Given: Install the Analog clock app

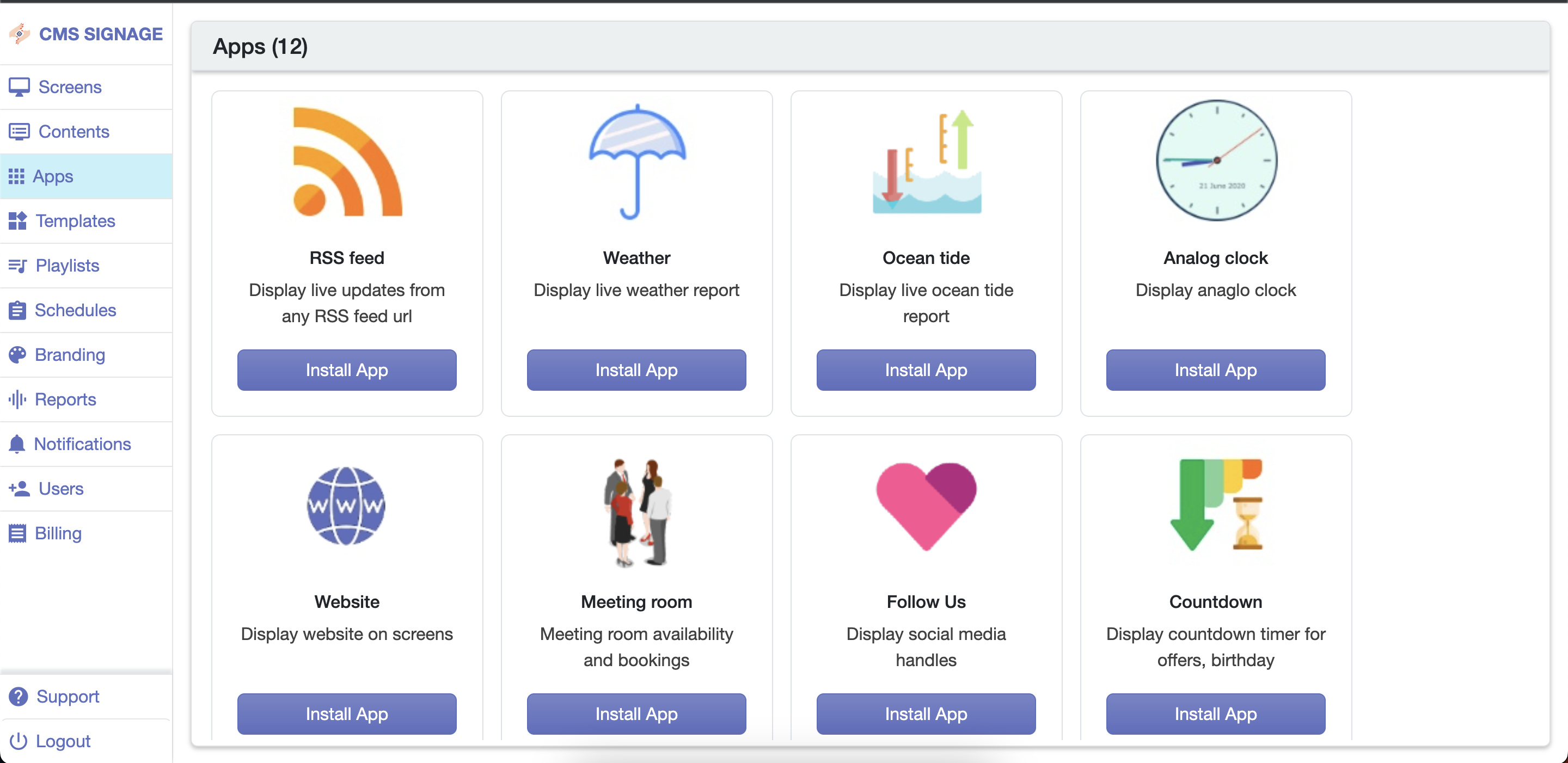Looking at the screenshot, I should click(1215, 370).
